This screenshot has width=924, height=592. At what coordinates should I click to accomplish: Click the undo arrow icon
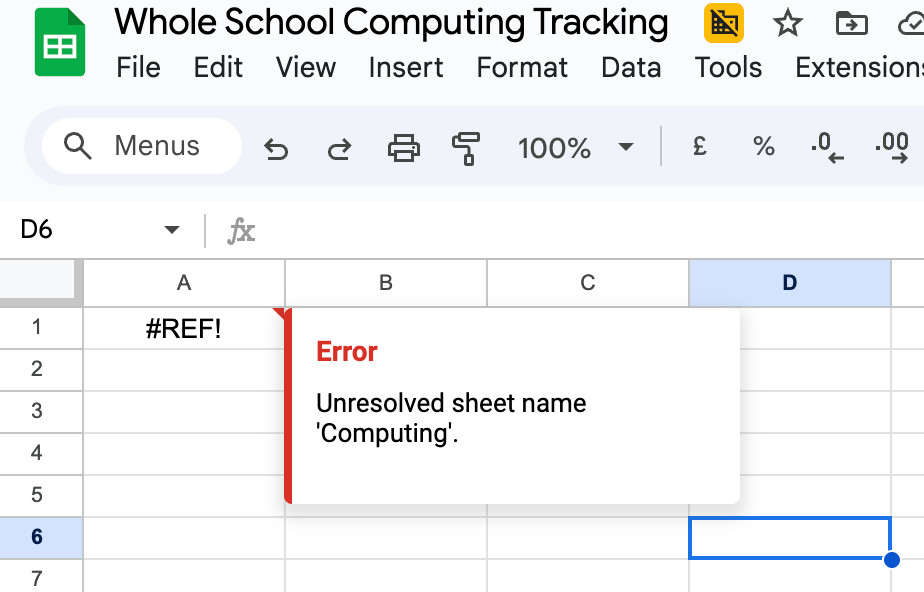coord(276,149)
